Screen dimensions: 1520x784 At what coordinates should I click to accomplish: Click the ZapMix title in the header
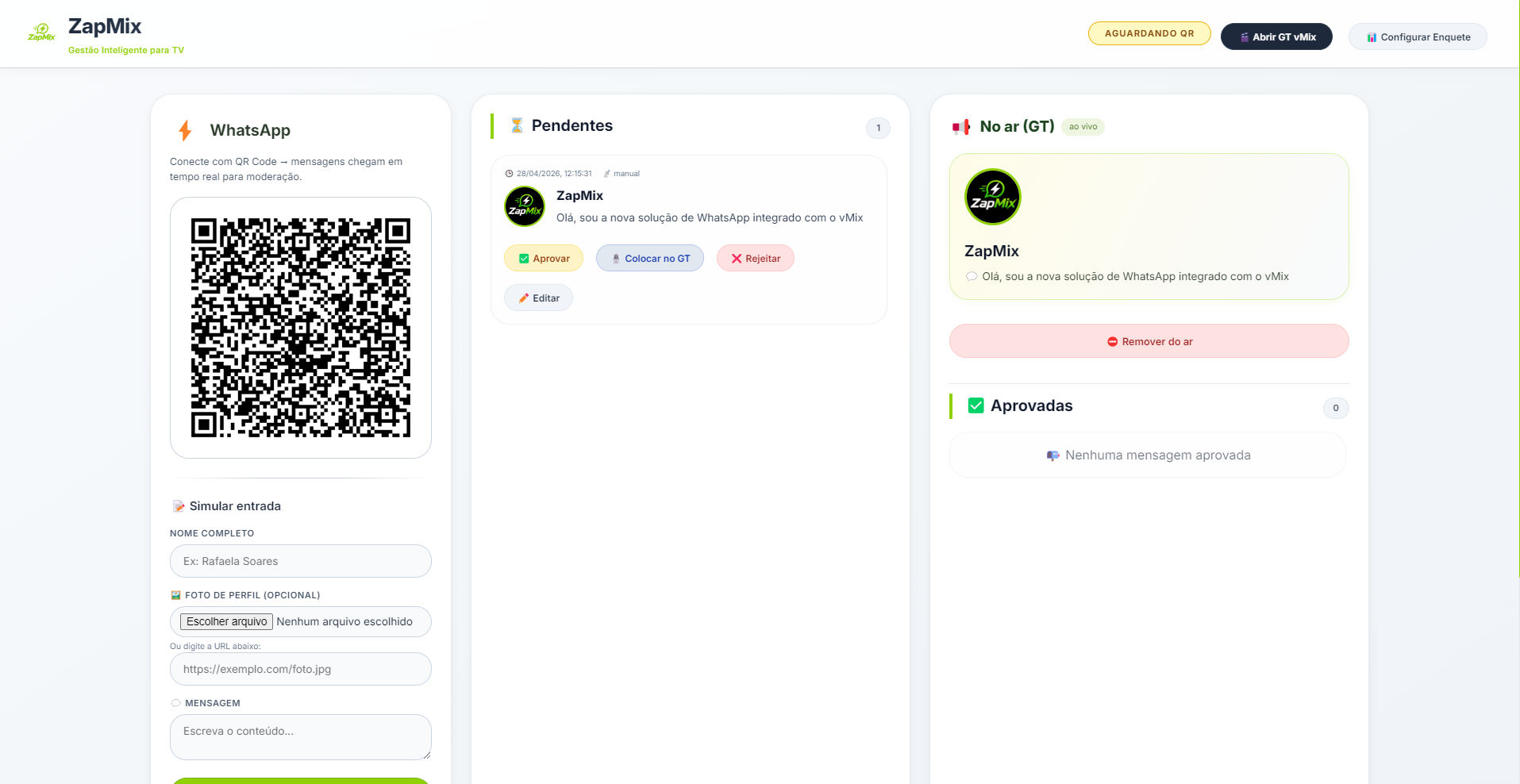click(105, 26)
